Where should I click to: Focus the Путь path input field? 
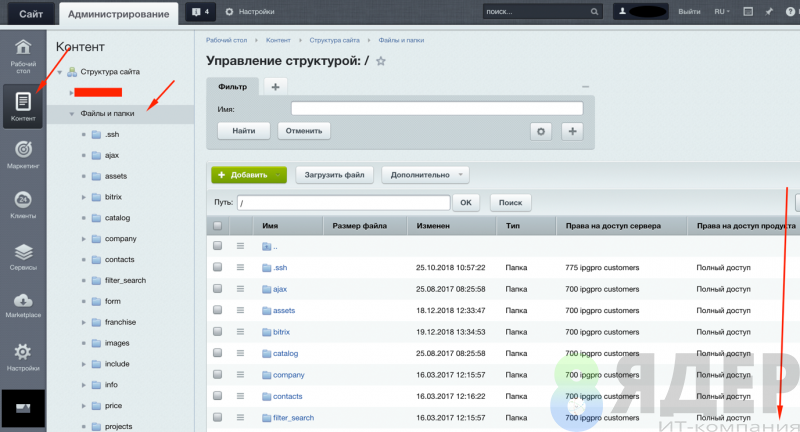coord(343,202)
